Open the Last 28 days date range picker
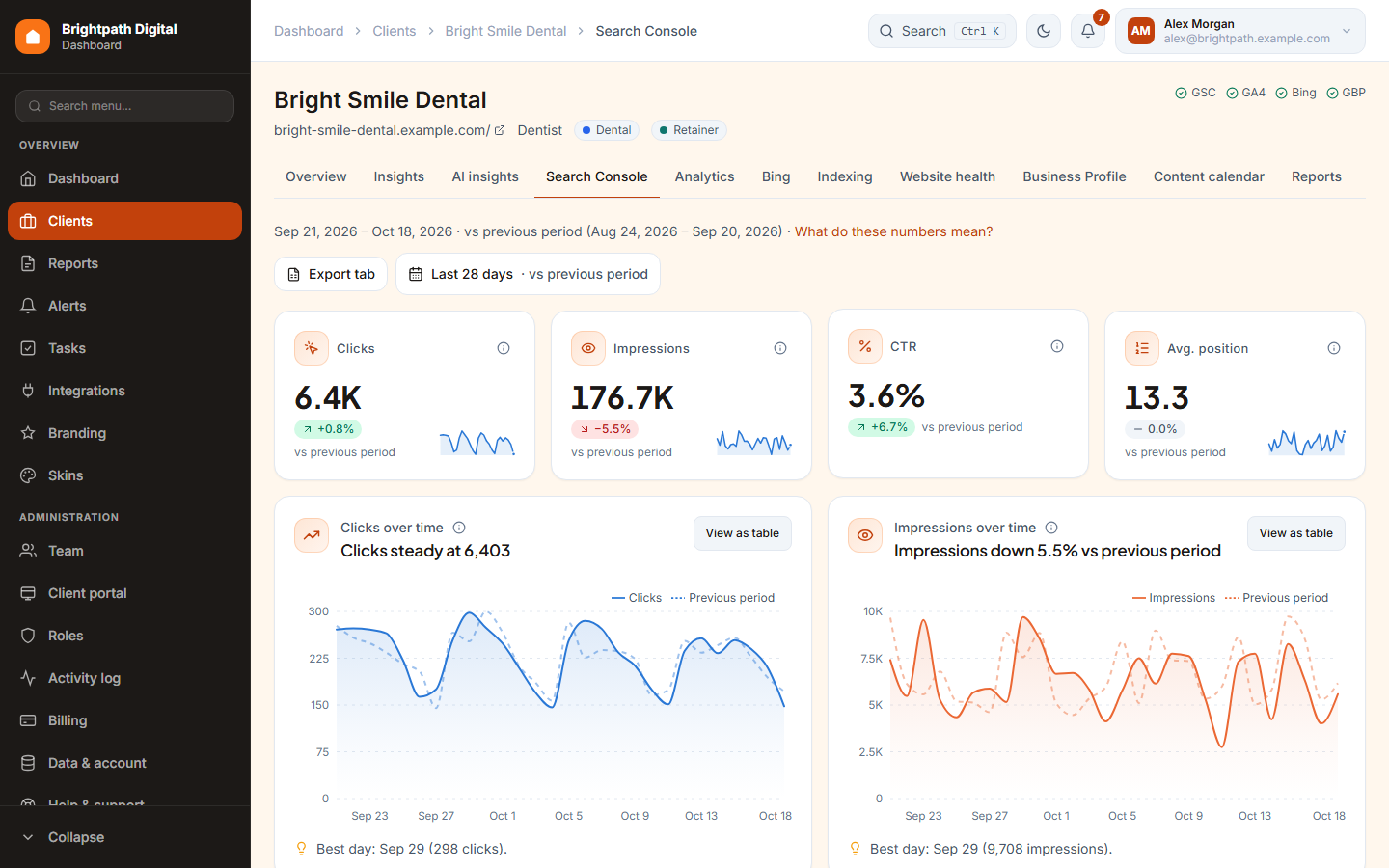Viewport: 1389px width, 868px height. click(528, 274)
